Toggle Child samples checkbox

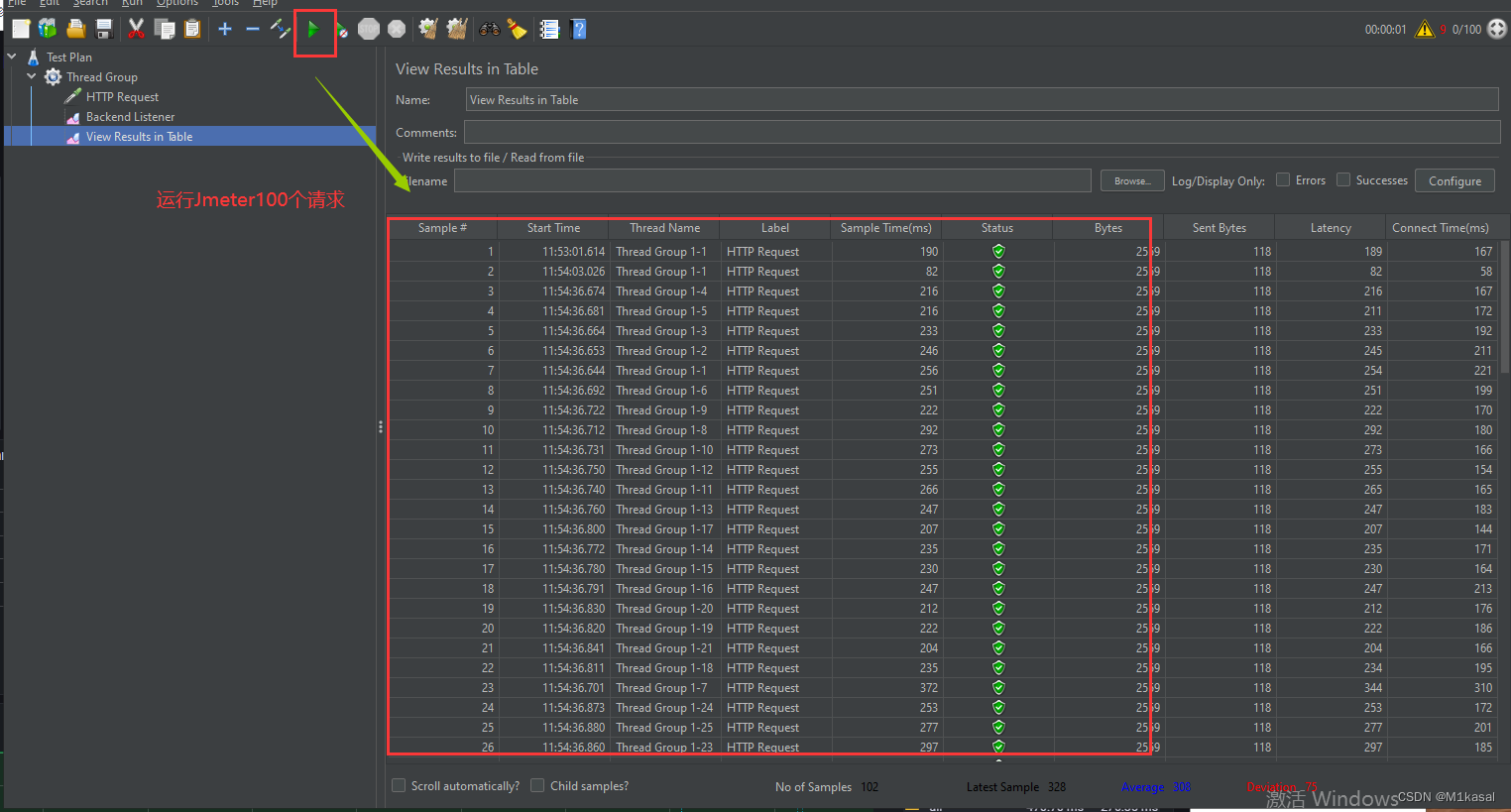(537, 785)
